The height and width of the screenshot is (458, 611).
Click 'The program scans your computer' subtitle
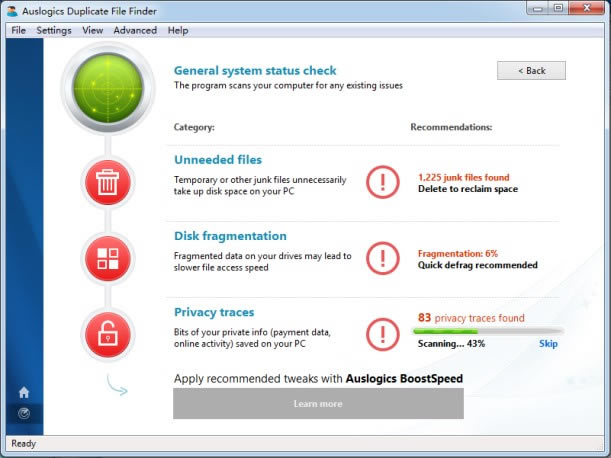click(288, 85)
